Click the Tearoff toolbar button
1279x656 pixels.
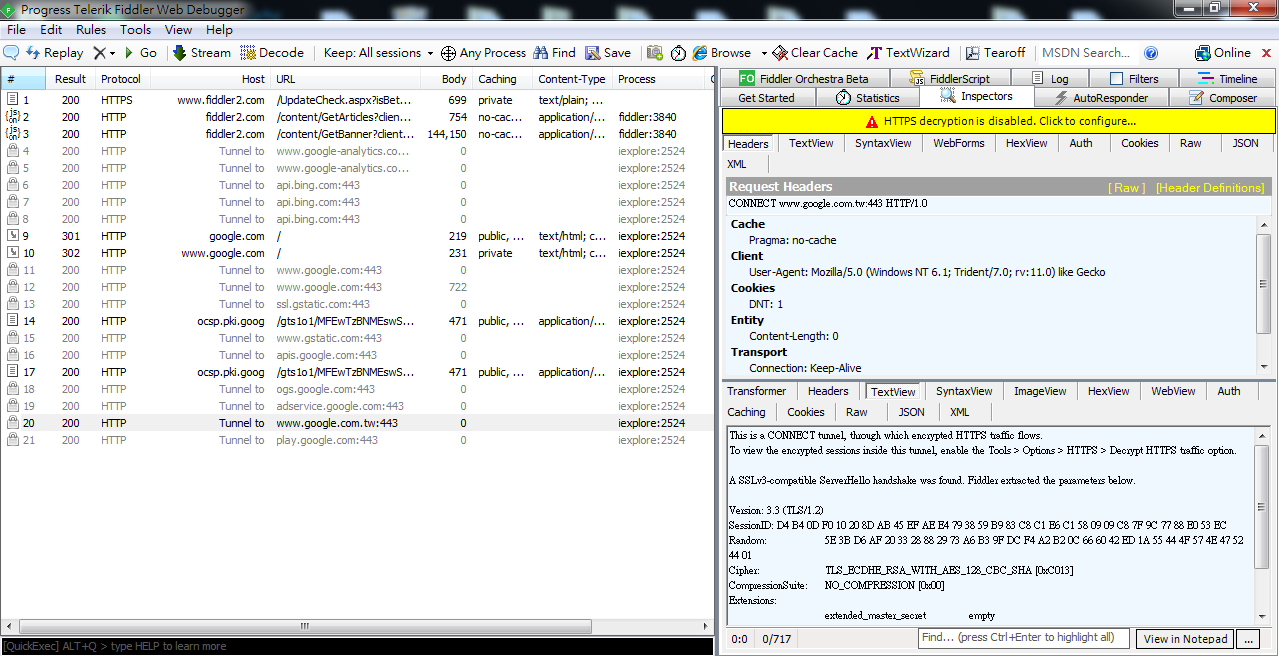click(996, 53)
